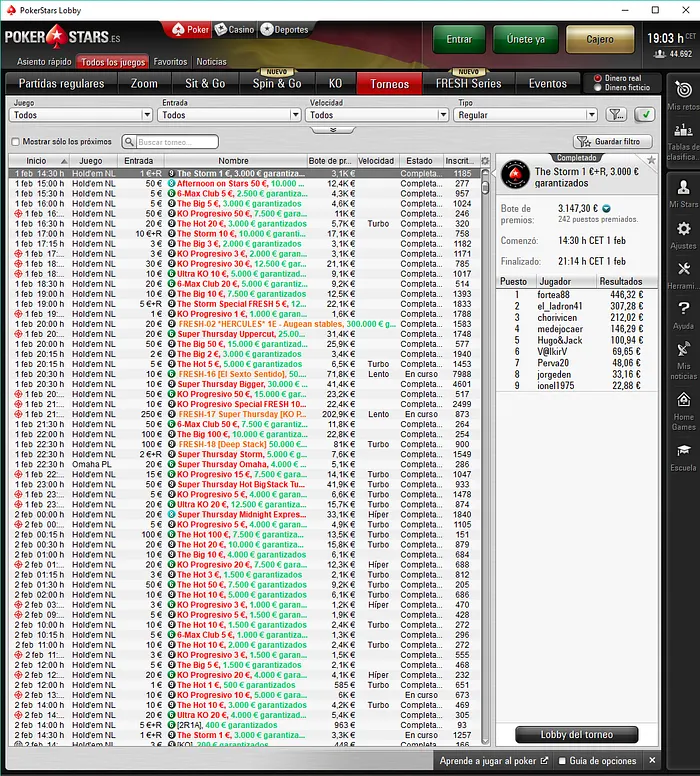Switch to Sit & Go tab
This screenshot has width=700, height=776.
(205, 84)
